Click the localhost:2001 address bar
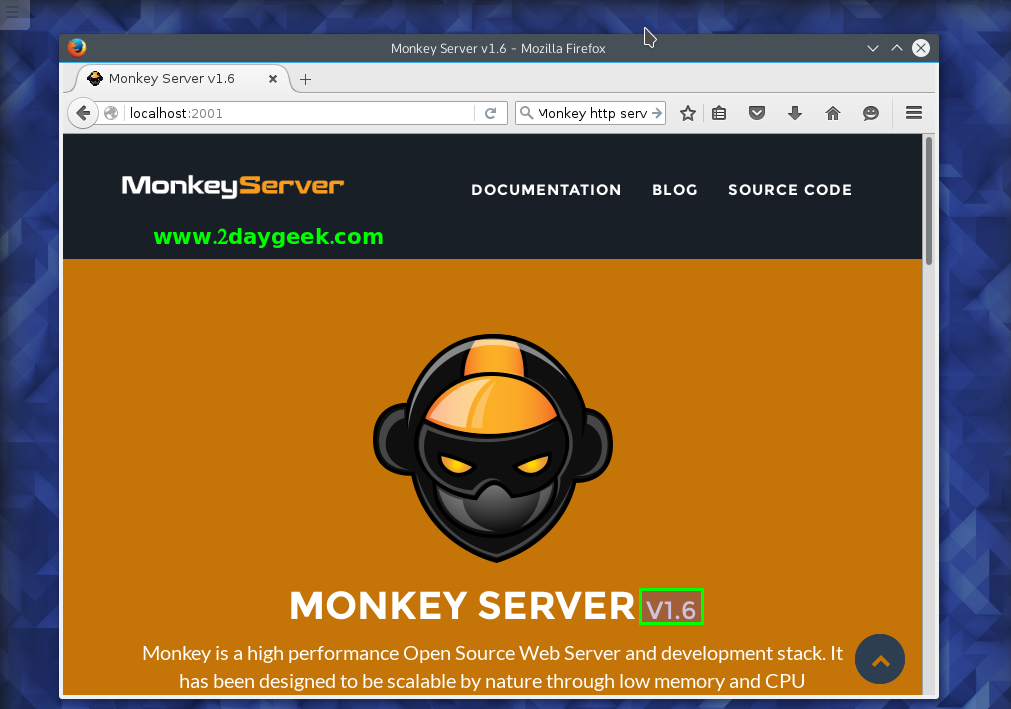The width and height of the screenshot is (1011, 709). (x=300, y=114)
